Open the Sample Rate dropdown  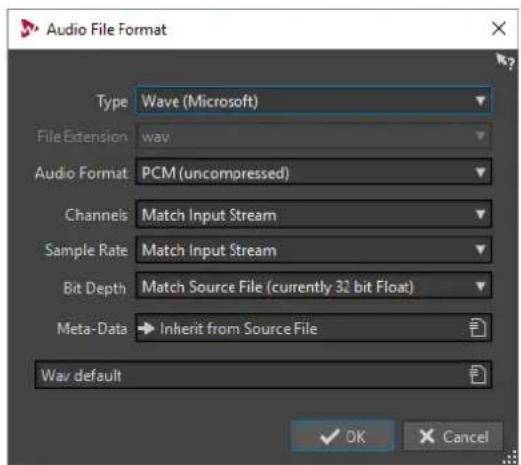313,250
